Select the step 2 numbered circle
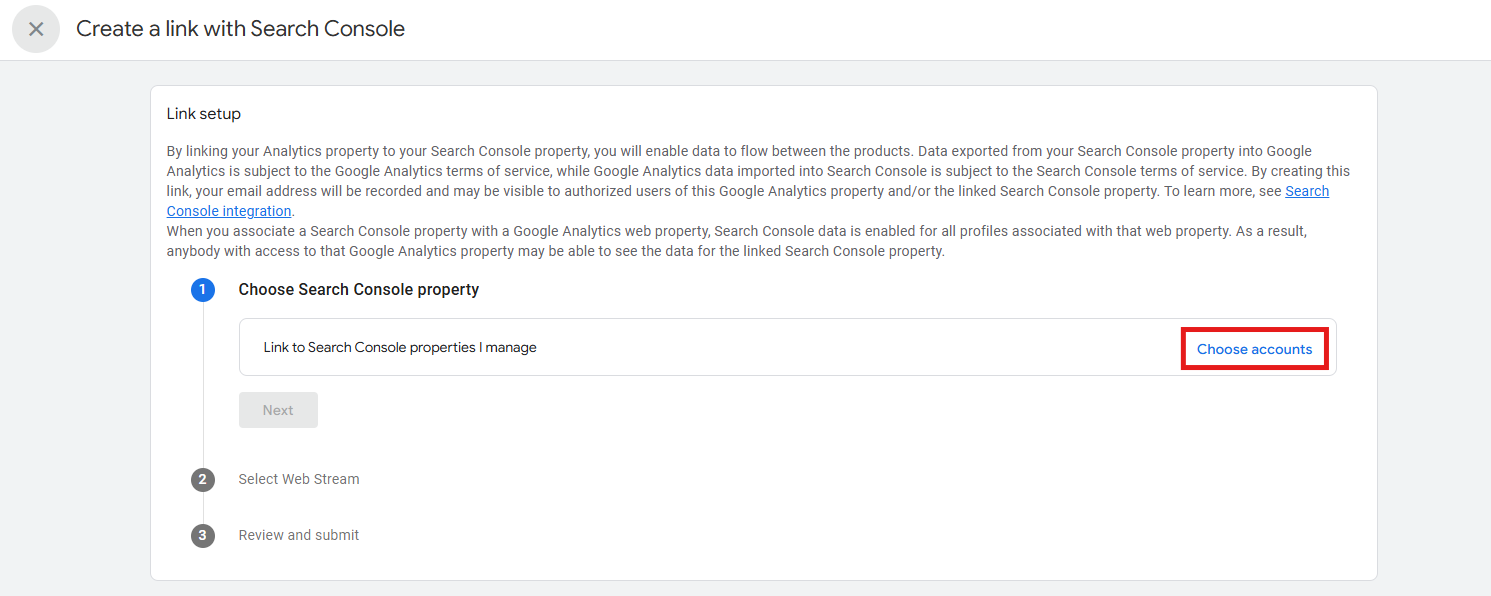This screenshot has width=1491, height=596. 203,480
